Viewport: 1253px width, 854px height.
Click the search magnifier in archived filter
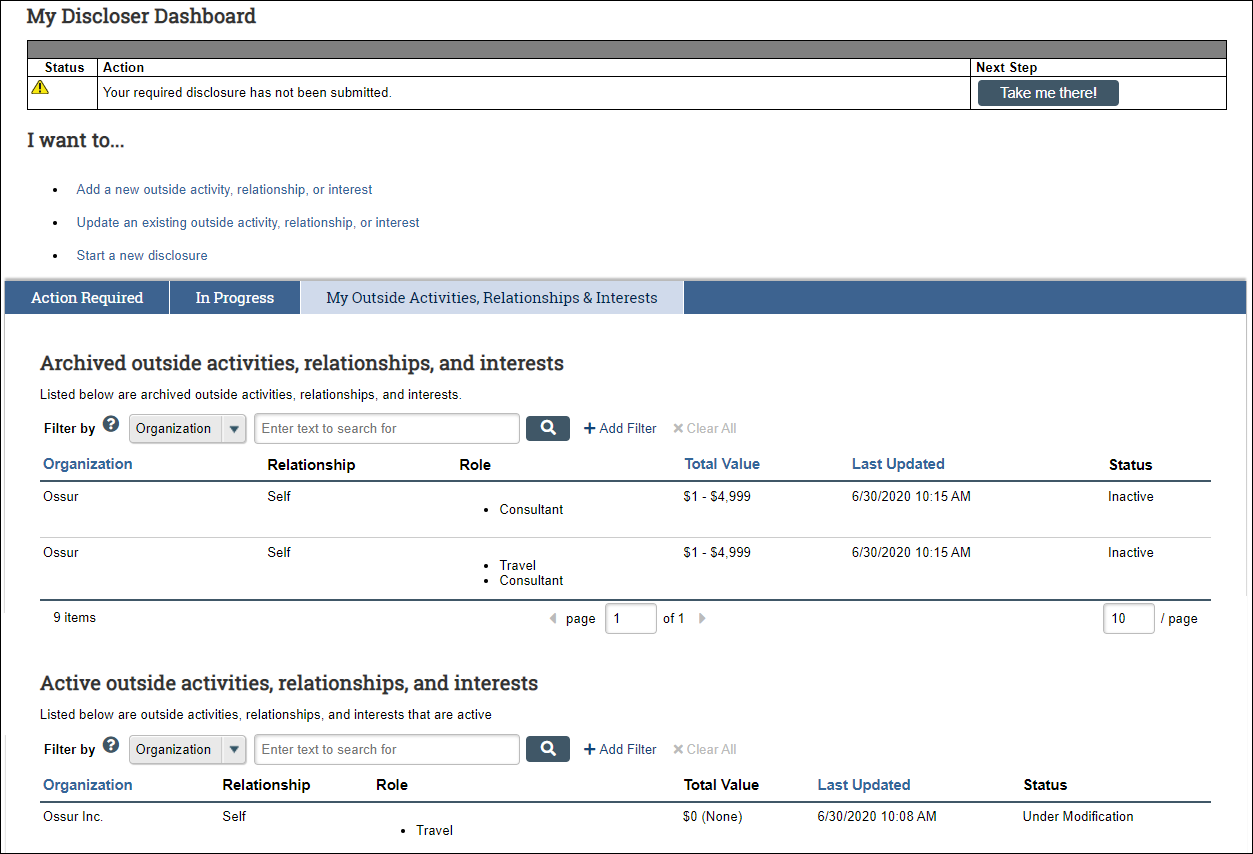click(x=547, y=428)
